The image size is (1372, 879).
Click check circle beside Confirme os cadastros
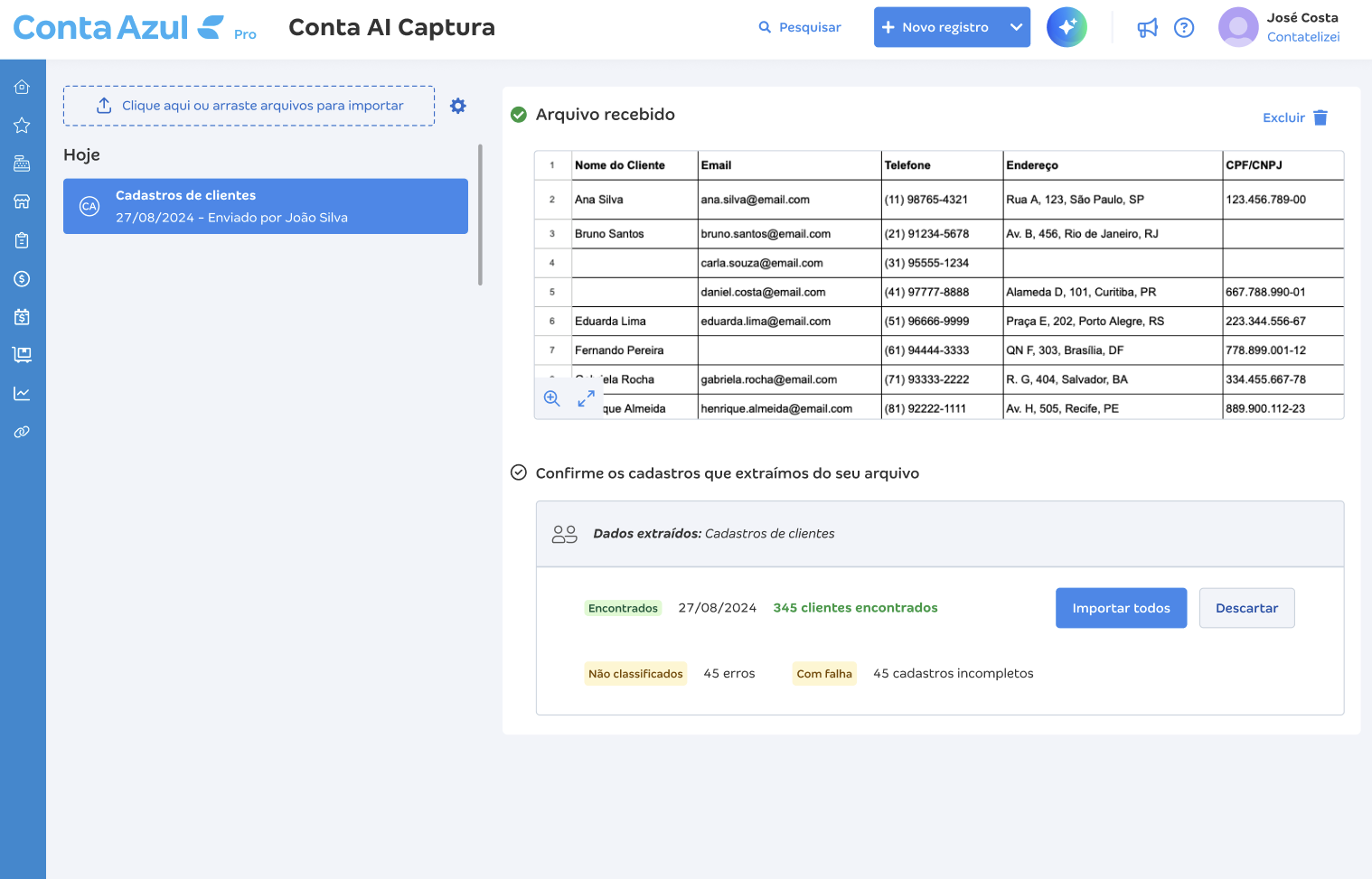click(x=519, y=472)
